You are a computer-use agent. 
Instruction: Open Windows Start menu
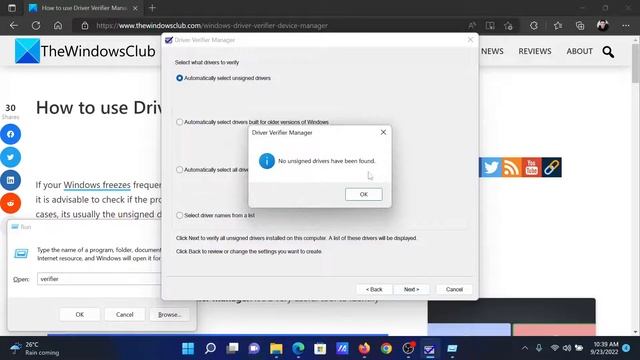[x=188, y=349]
